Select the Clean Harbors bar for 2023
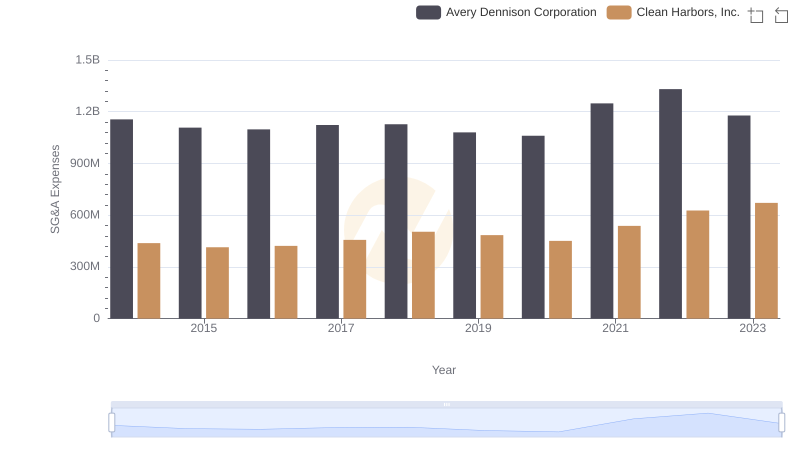This screenshot has height=461, width=800. 766,261
